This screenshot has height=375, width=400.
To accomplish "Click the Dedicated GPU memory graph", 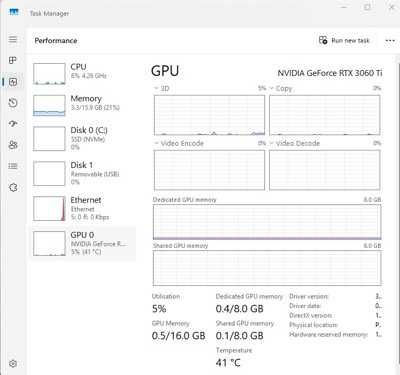I will 267,222.
